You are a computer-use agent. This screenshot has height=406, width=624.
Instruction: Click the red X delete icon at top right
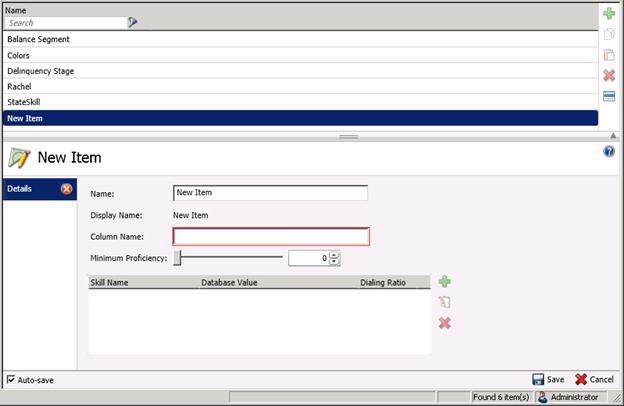coord(608,76)
